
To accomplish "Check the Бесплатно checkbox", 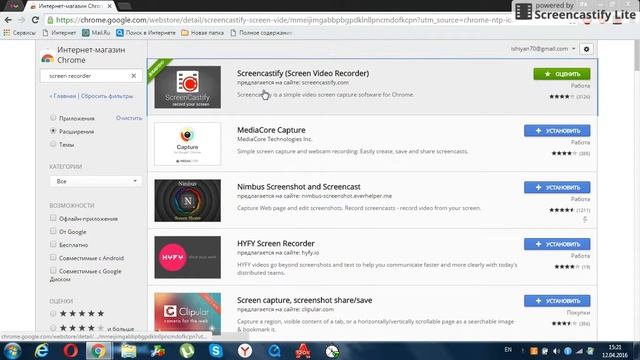I will [53, 244].
